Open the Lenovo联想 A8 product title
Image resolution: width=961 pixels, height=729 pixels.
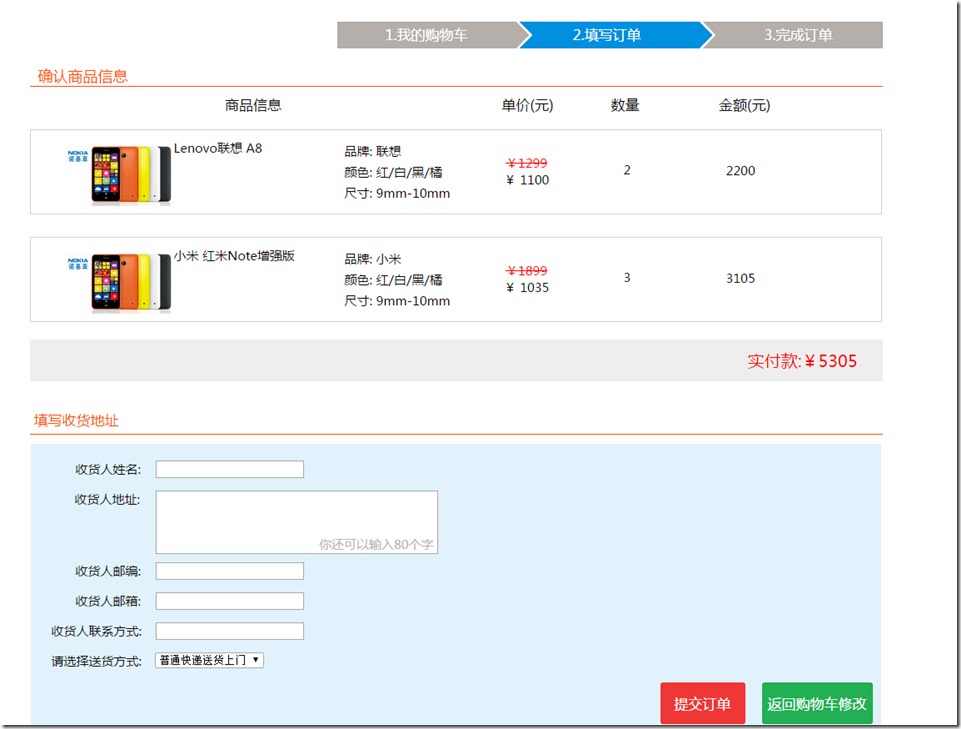[218, 148]
